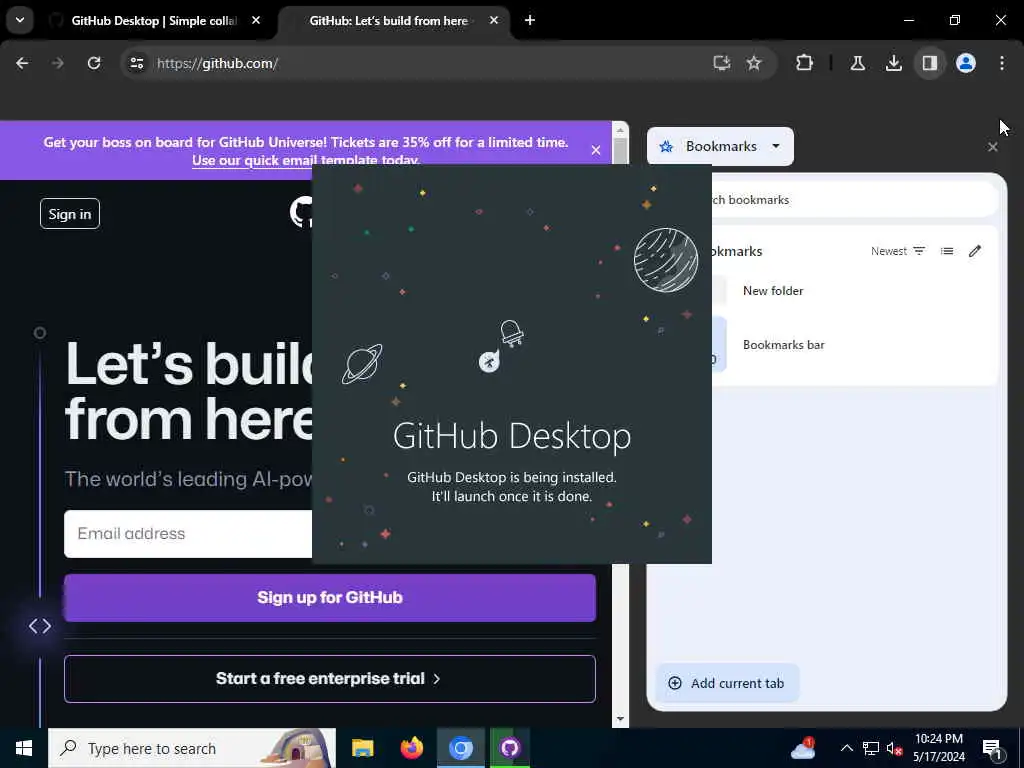Click the edit pencil icon in bookmarks

click(975, 251)
